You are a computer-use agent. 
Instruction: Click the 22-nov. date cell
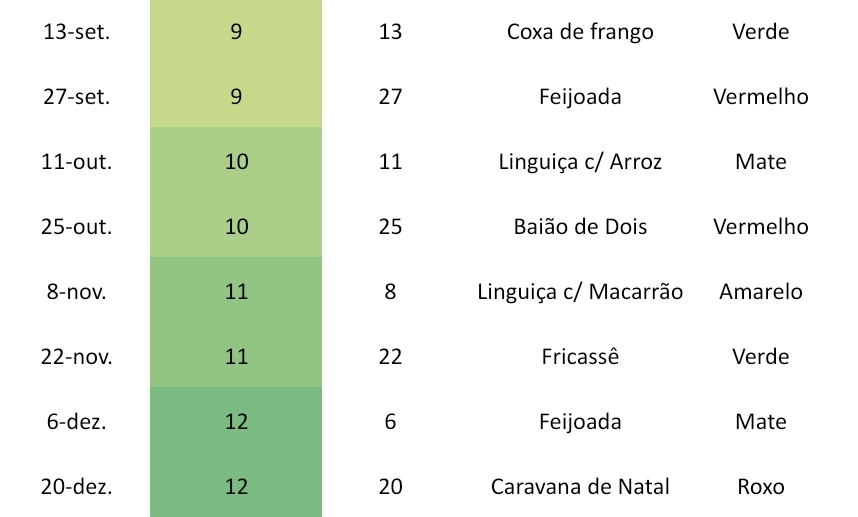pos(77,357)
